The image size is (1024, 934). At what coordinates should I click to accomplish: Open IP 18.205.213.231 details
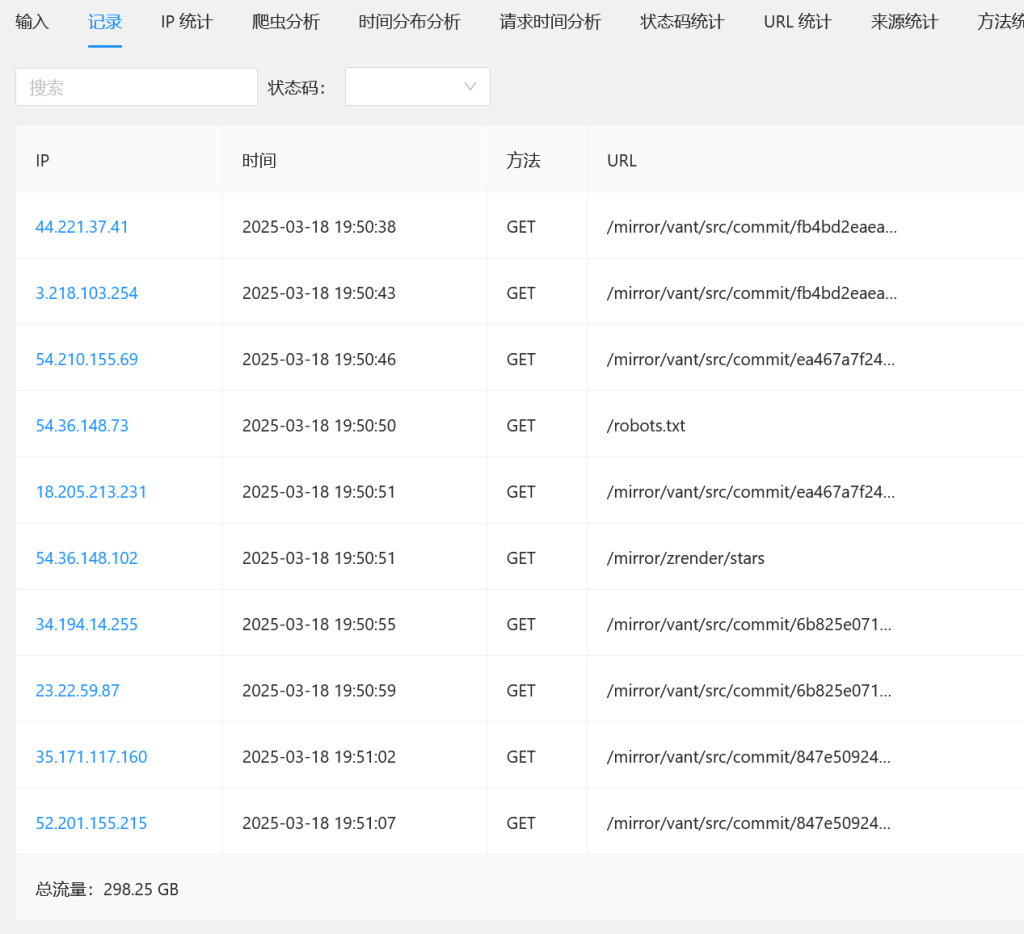tap(91, 491)
